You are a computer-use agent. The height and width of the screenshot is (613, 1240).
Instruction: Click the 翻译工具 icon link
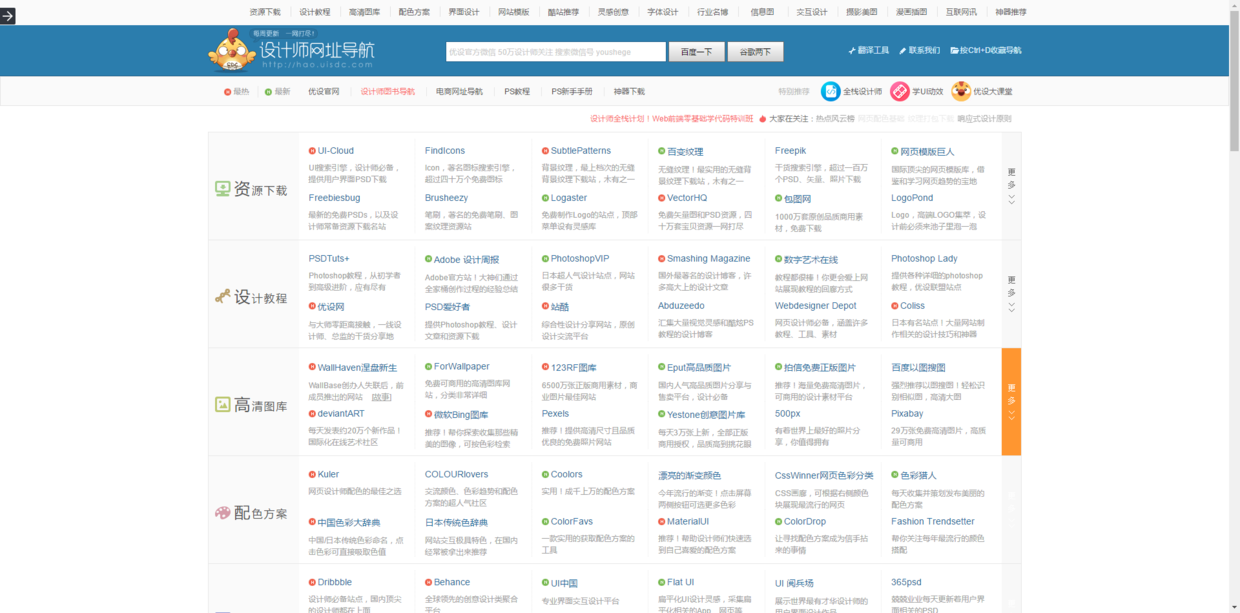pos(868,50)
